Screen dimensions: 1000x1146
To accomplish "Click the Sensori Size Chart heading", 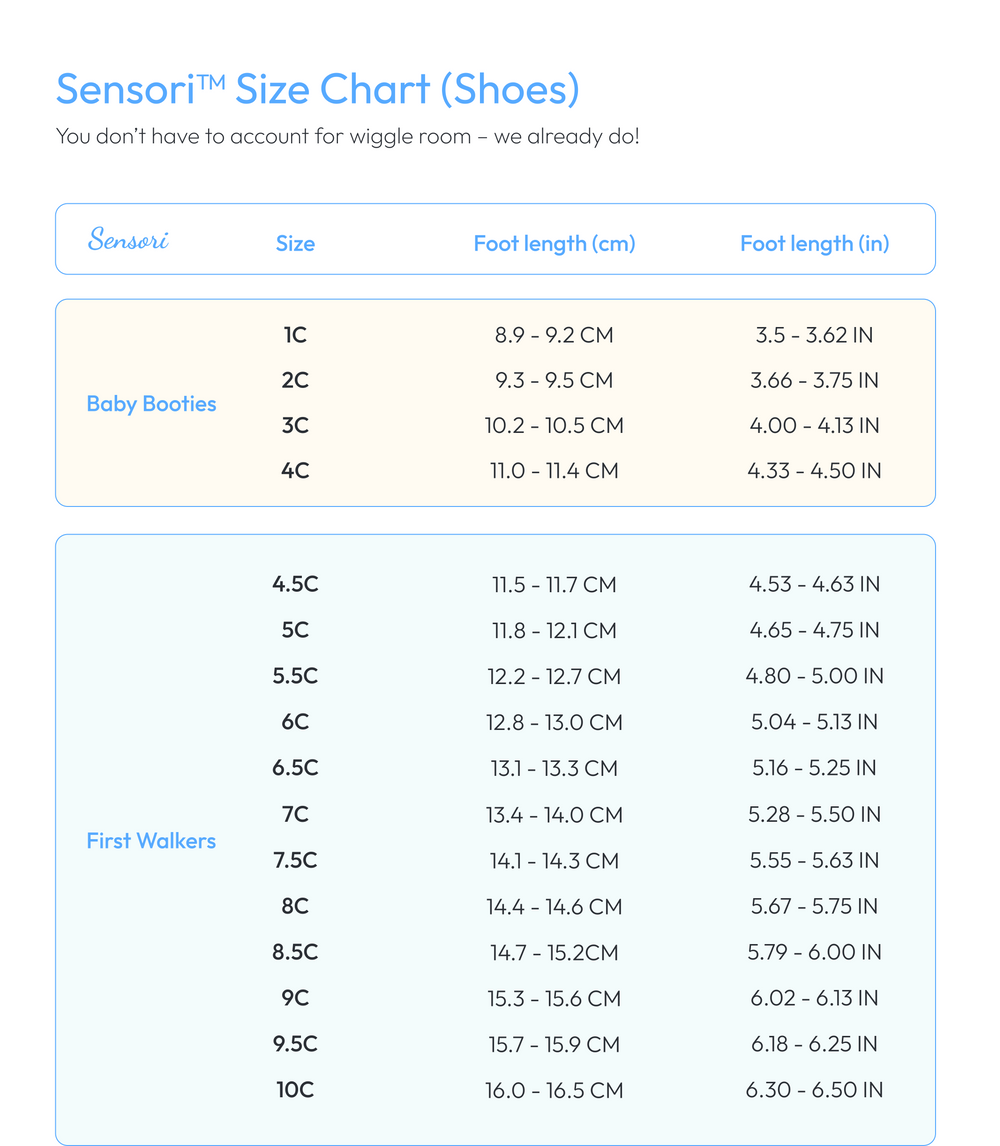I will (x=318, y=90).
